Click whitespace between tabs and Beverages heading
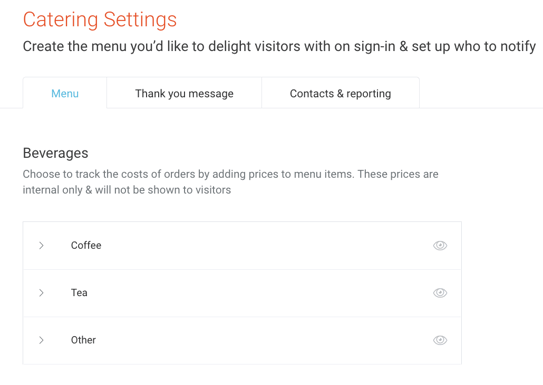This screenshot has width=543, height=385. 242,127
